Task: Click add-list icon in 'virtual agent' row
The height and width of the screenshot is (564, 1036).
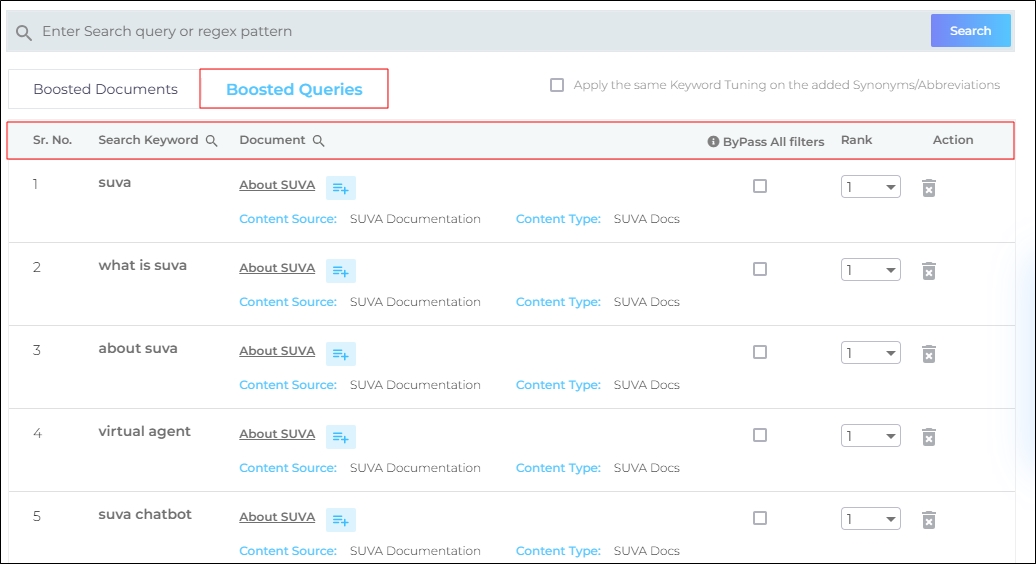Action: click(x=341, y=437)
